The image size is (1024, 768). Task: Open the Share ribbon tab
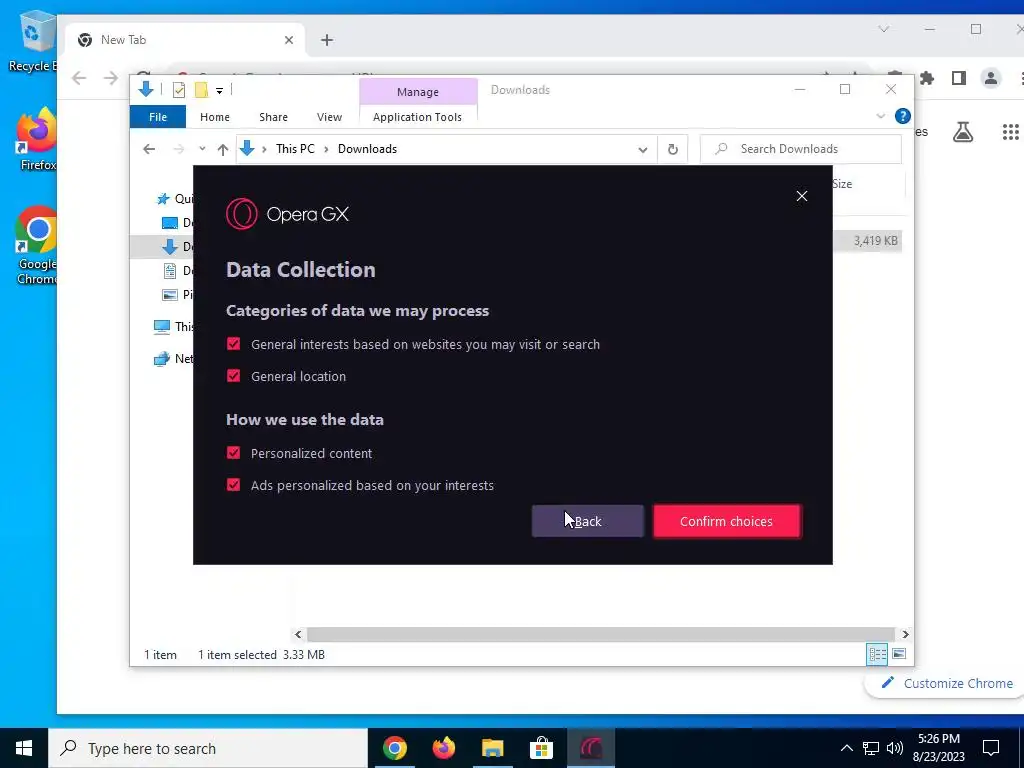point(273,117)
